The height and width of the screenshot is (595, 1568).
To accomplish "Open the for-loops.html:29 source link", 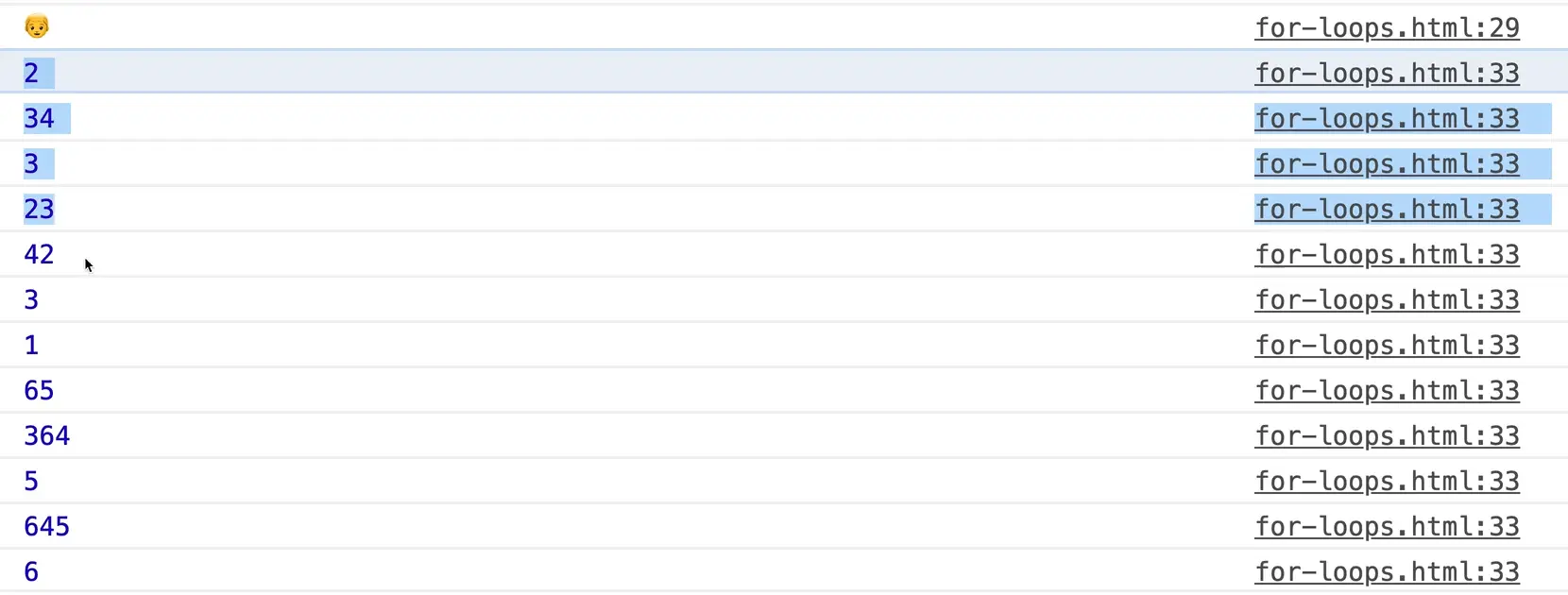I will pos(1387,28).
